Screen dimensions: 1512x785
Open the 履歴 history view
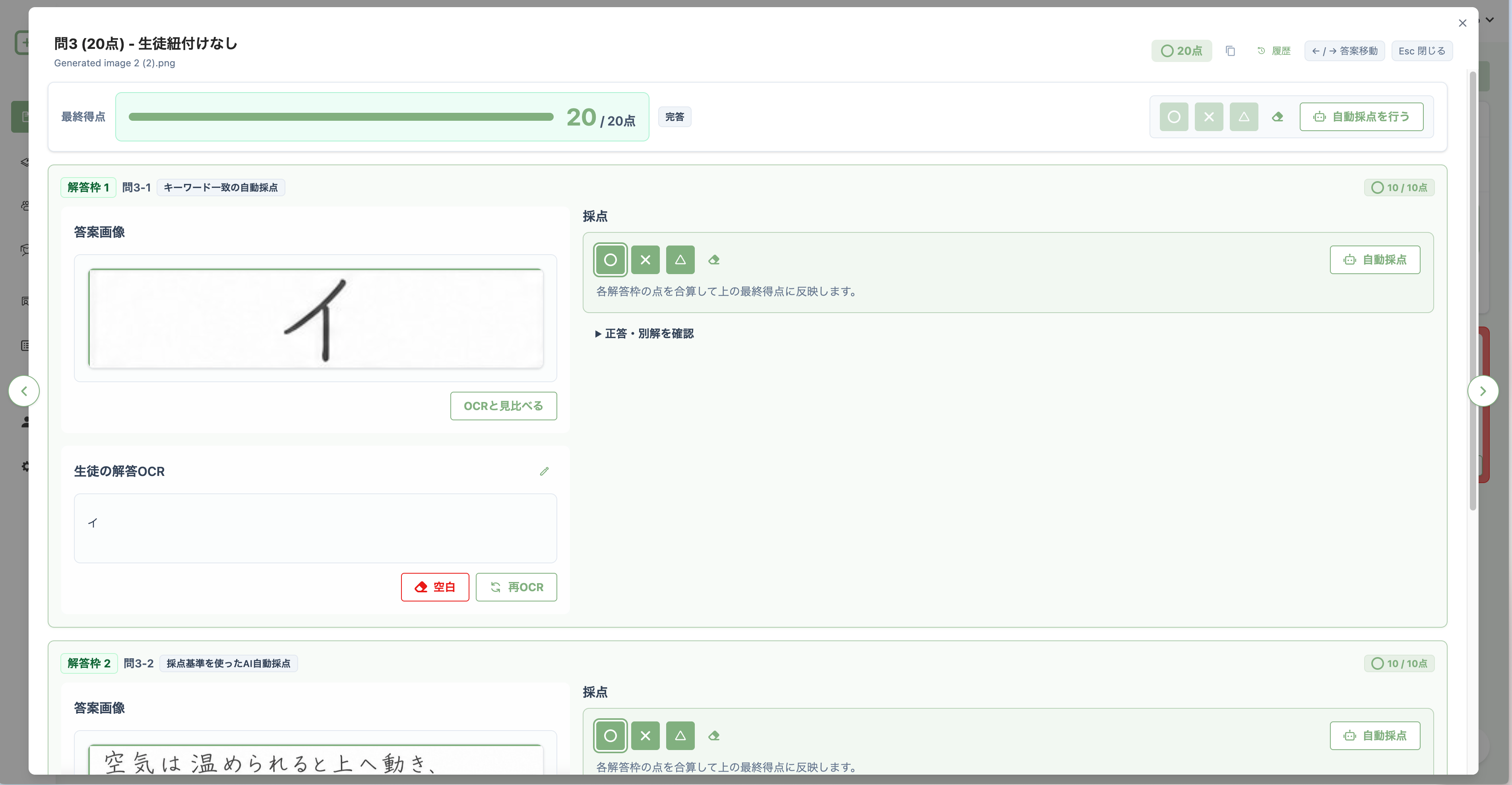1274,51
